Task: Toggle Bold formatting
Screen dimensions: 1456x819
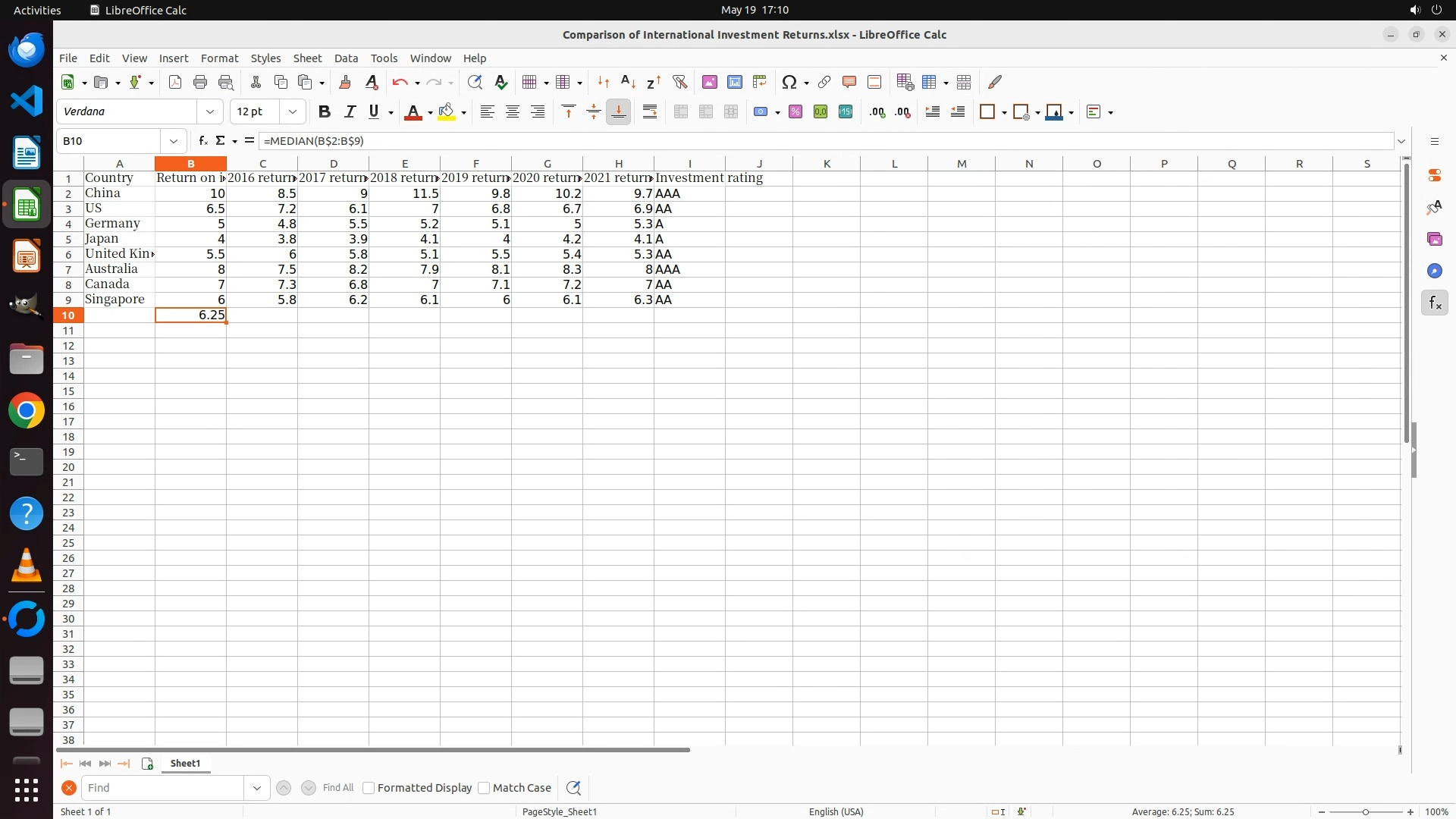Action: (x=324, y=111)
